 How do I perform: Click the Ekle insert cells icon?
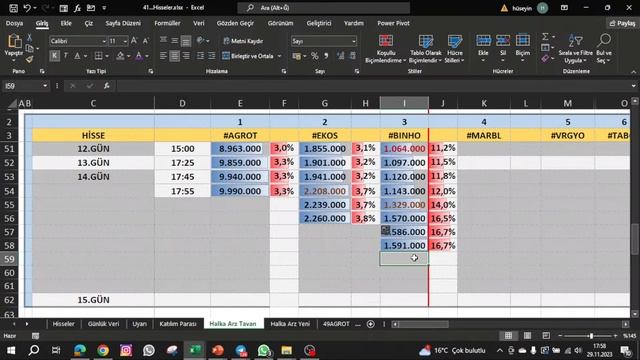point(483,40)
